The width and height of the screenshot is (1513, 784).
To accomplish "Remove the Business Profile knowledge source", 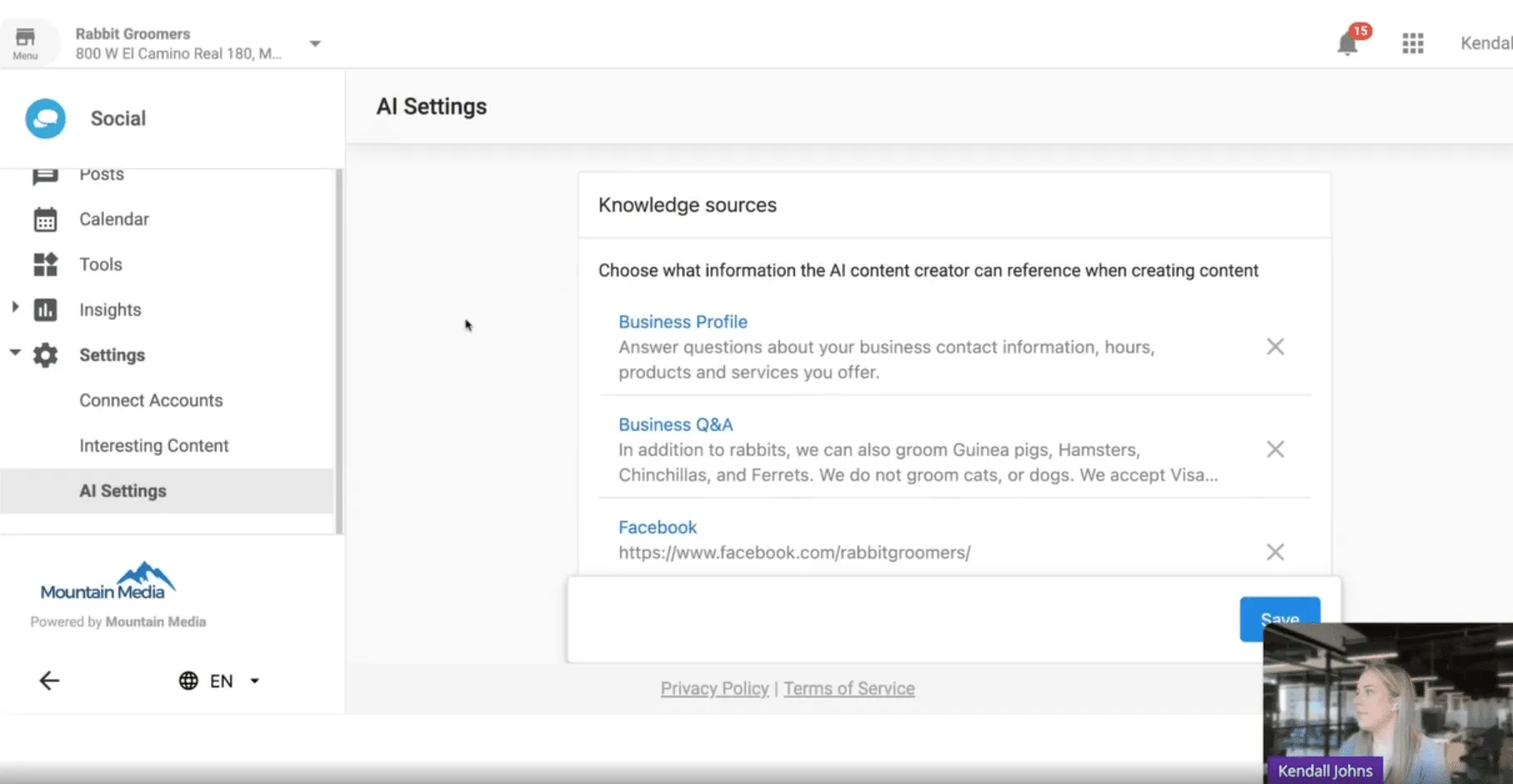I will tap(1275, 347).
